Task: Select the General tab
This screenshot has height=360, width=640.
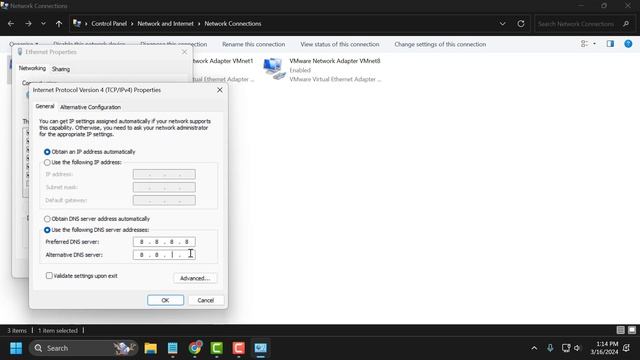Action: [44, 106]
